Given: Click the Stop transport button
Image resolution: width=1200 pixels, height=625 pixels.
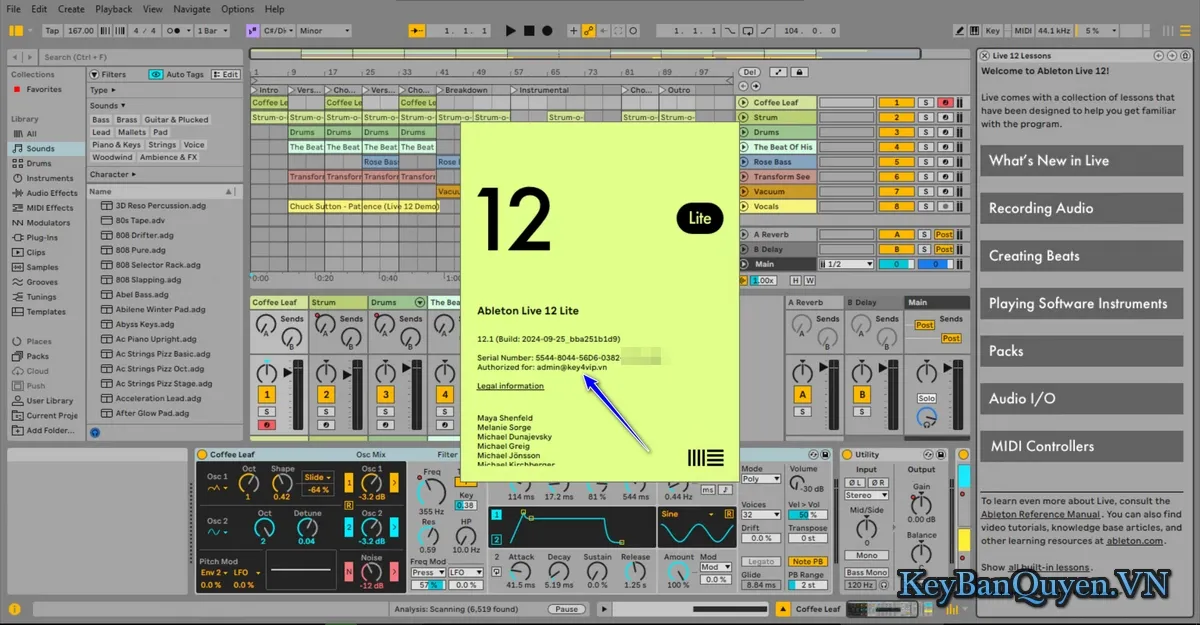Looking at the screenshot, I should coord(529,31).
